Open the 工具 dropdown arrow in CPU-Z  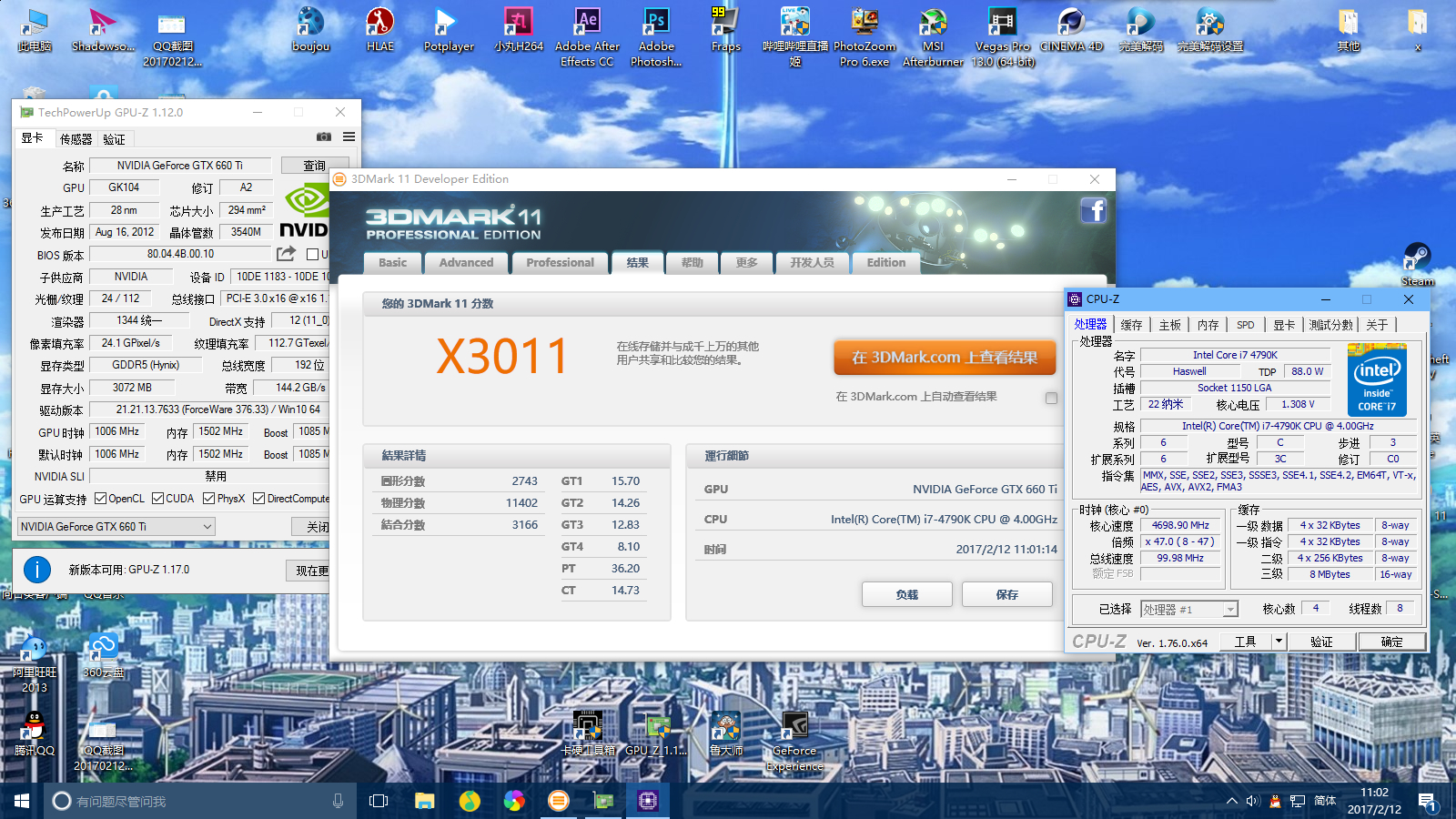click(x=1279, y=642)
